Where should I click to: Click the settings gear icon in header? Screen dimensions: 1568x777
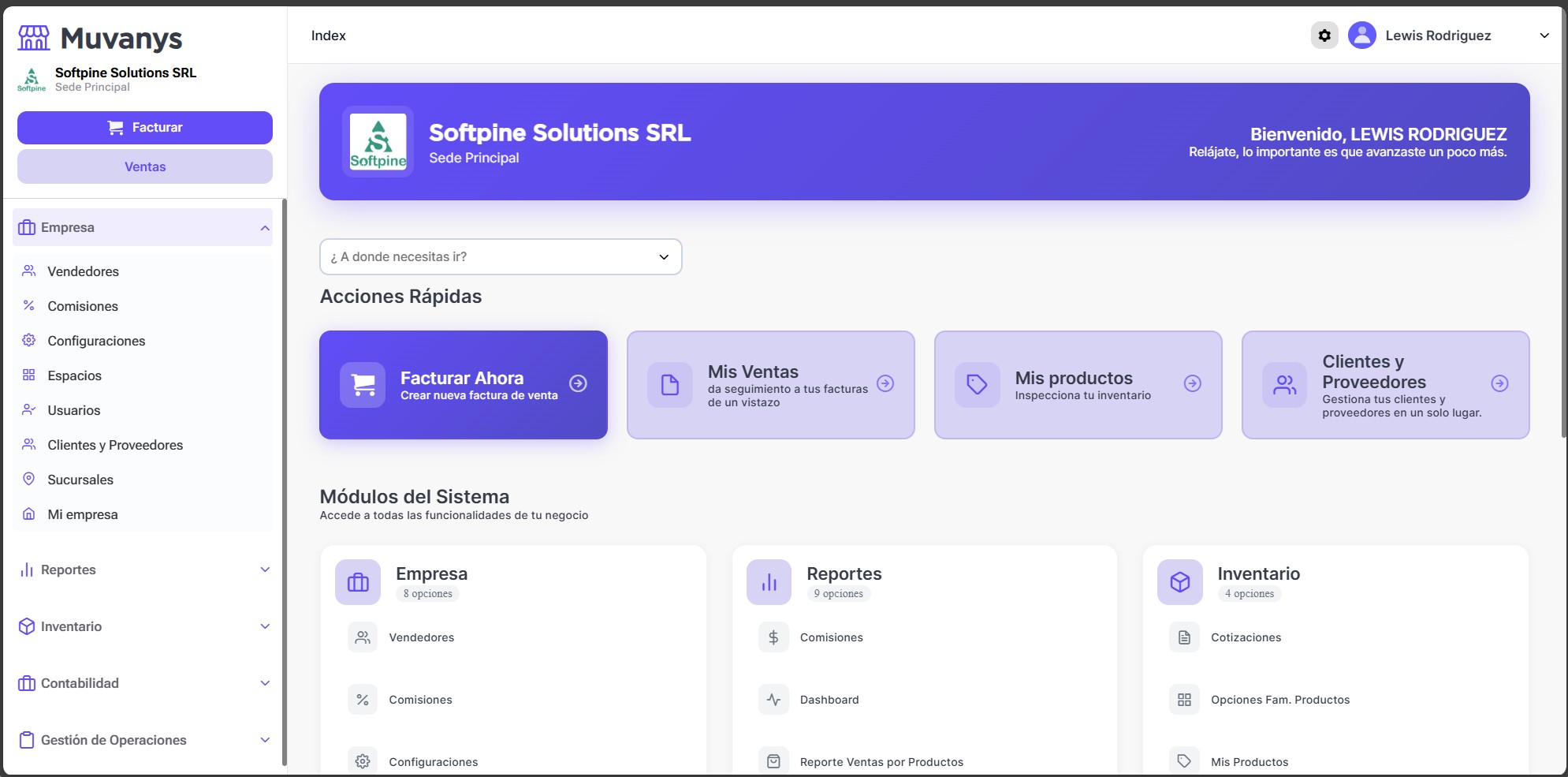click(1324, 35)
